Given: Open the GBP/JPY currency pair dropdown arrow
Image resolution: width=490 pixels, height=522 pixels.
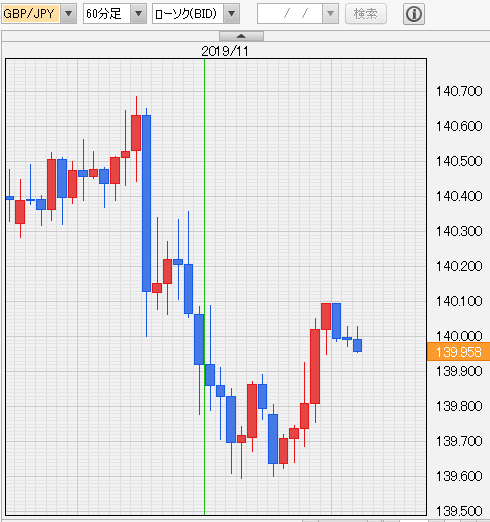Looking at the screenshot, I should tap(69, 14).
